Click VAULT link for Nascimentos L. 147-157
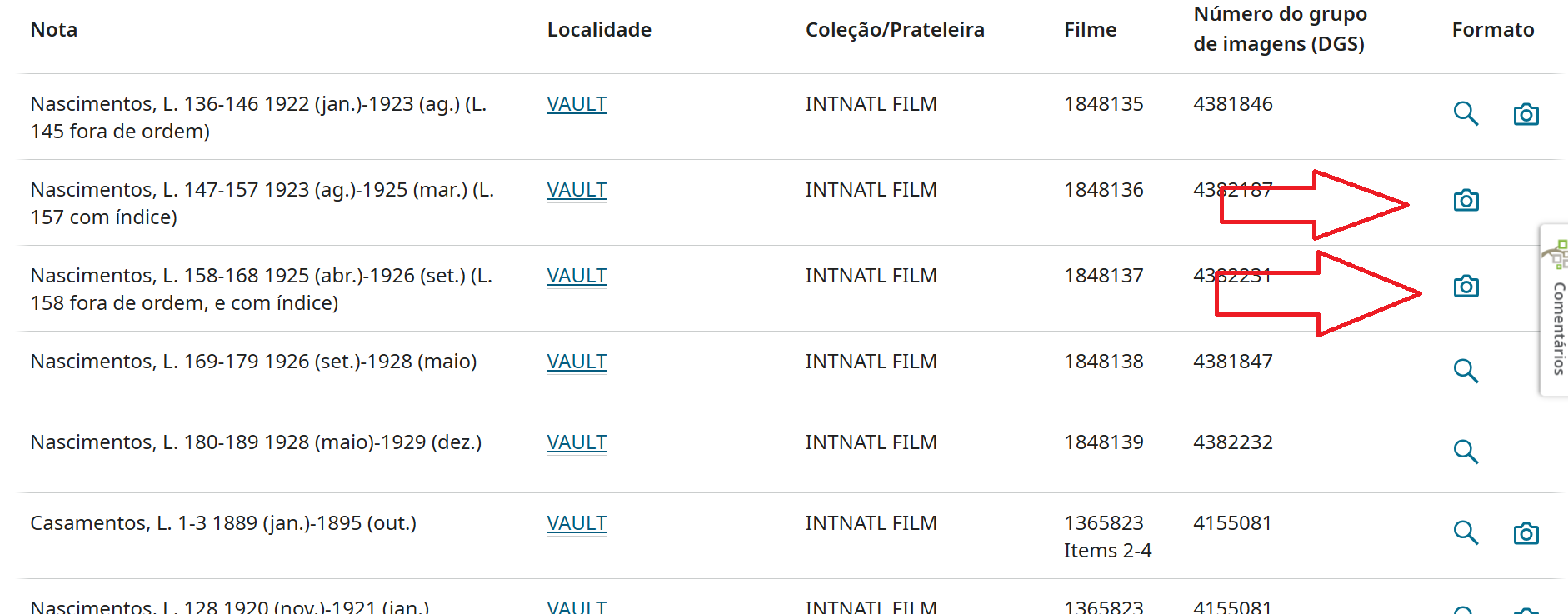The width and height of the screenshot is (1568, 614). (x=577, y=190)
